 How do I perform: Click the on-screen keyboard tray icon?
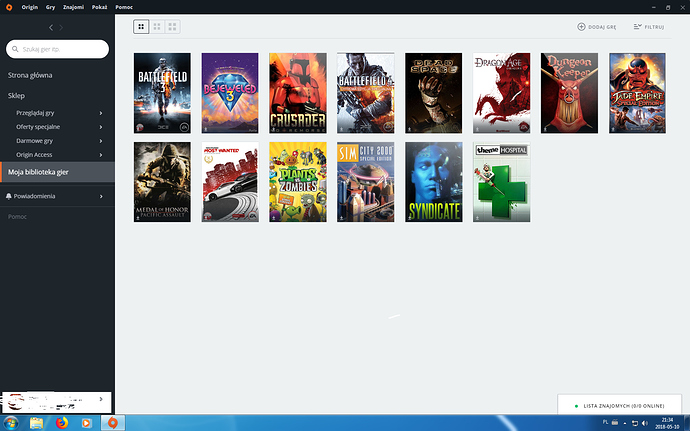(x=615, y=423)
